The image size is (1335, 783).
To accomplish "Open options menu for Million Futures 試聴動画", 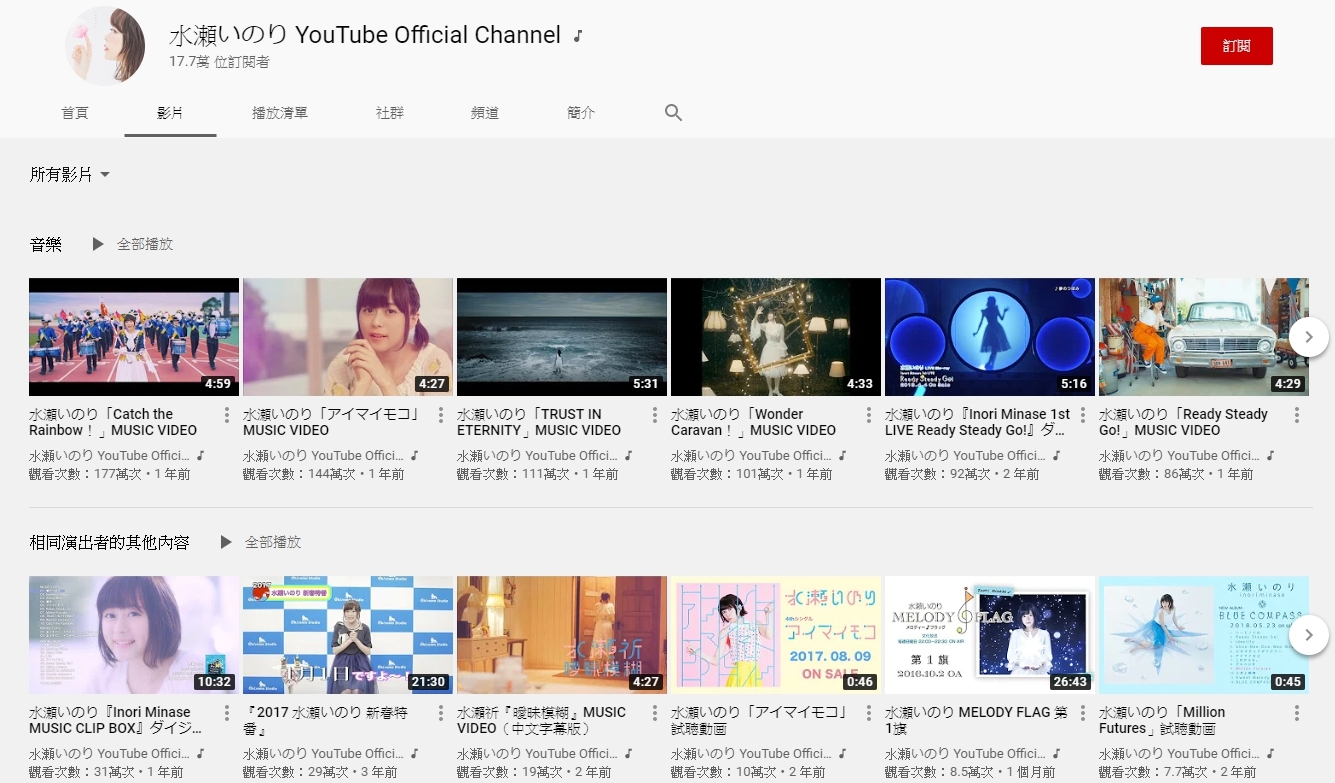I will (1297, 713).
